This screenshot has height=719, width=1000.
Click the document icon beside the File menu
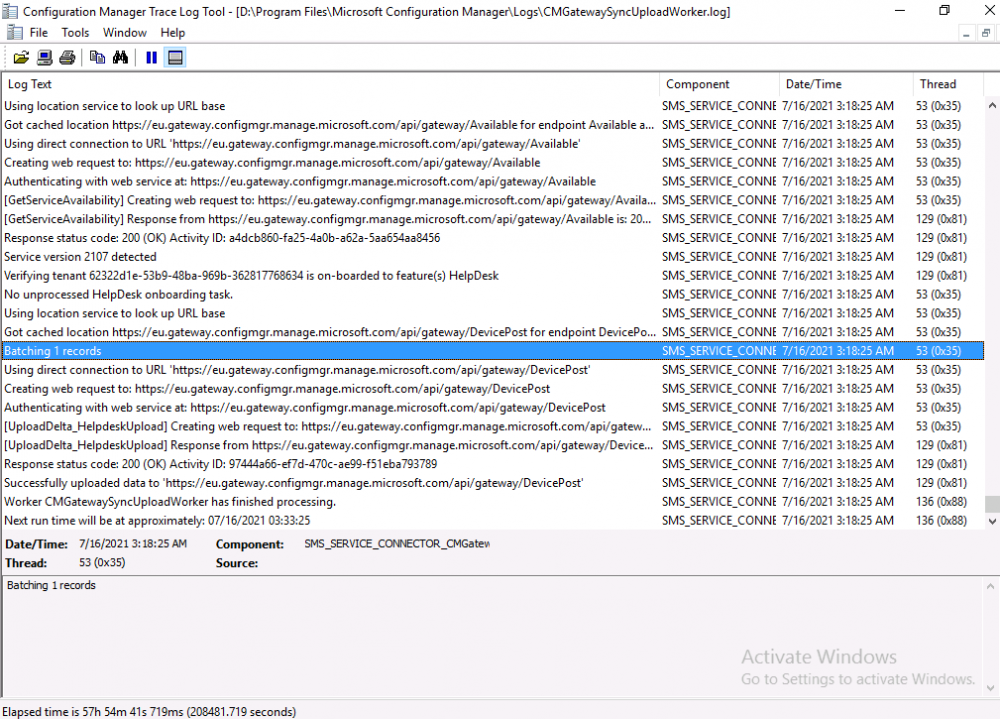click(x=15, y=33)
